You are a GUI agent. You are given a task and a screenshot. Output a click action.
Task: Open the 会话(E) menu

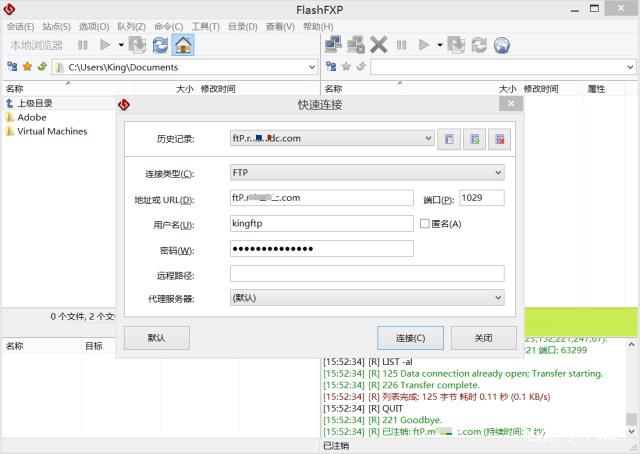pyautogui.click(x=20, y=27)
